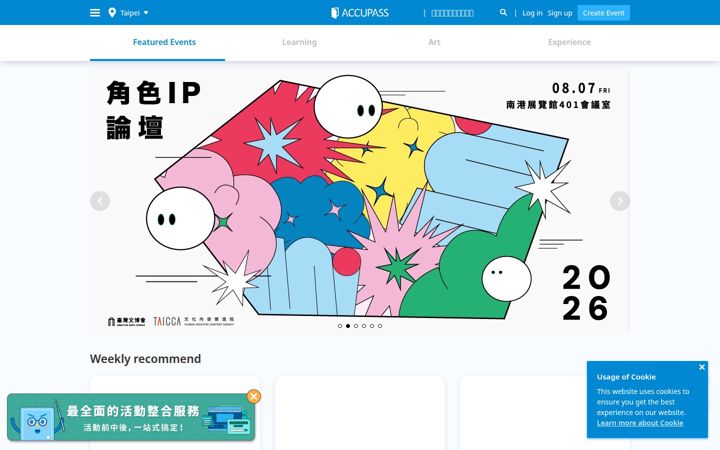Switch to the Learning tab
Image resolution: width=720 pixels, height=450 pixels.
(299, 42)
